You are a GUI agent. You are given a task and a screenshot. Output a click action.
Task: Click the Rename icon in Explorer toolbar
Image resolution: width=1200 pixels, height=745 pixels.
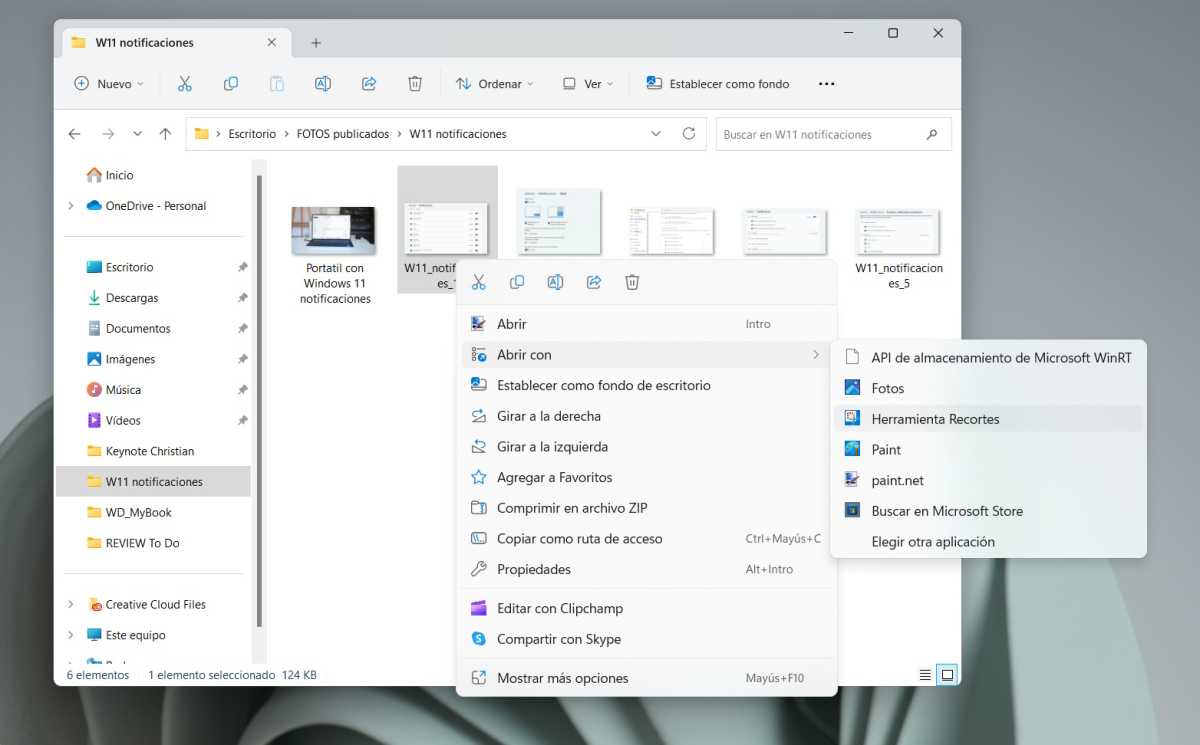[323, 84]
